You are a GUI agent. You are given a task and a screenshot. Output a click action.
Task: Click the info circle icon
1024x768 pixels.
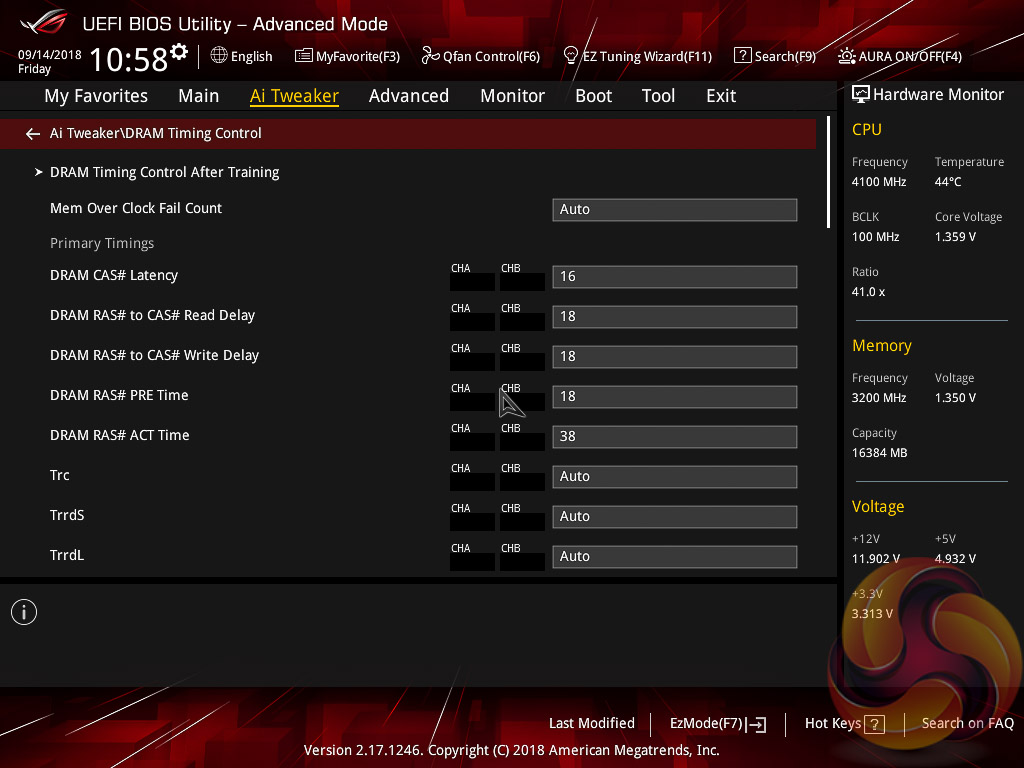click(24, 612)
